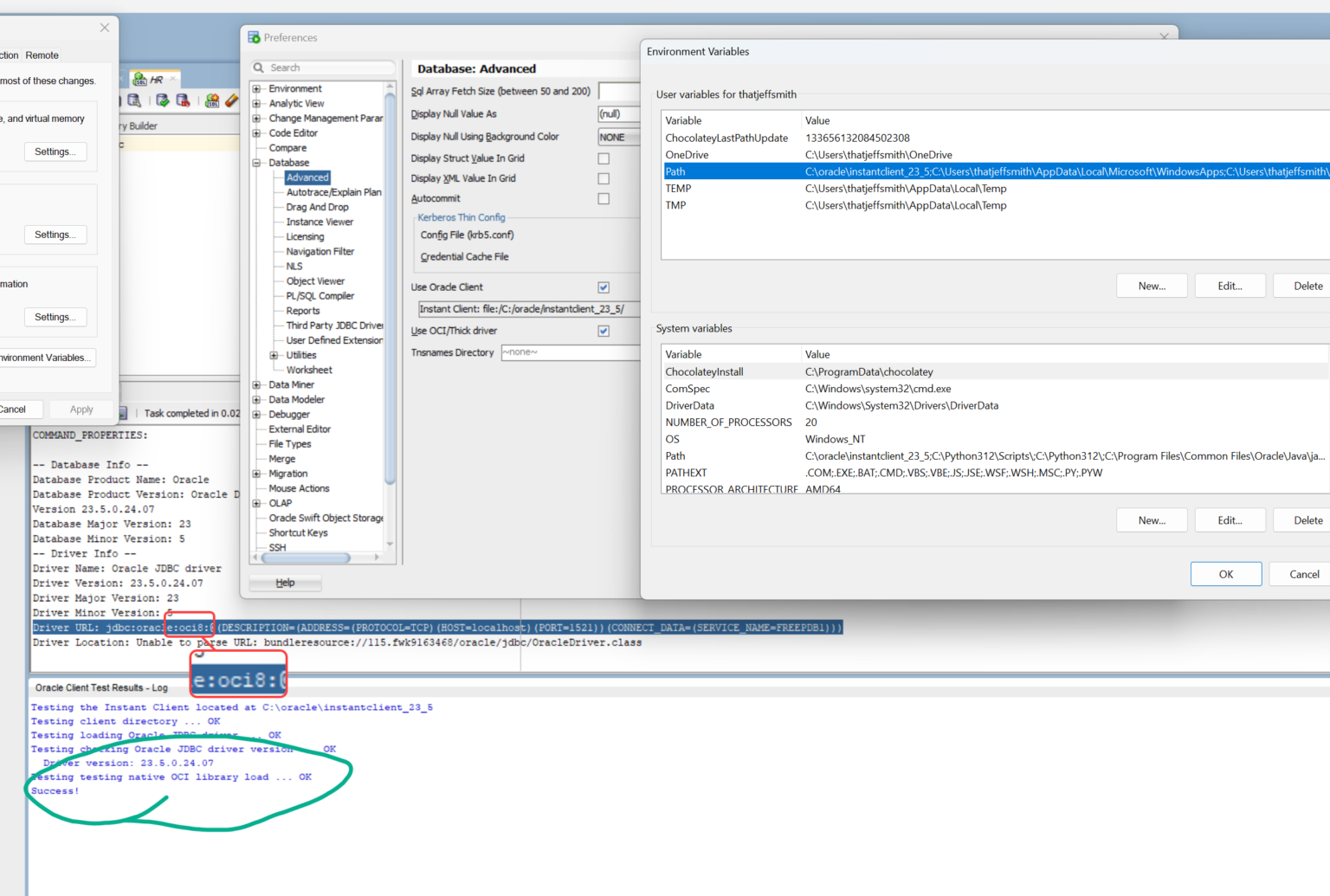Click Help button in Preferences dialog
Image resolution: width=1330 pixels, height=896 pixels.
[285, 583]
